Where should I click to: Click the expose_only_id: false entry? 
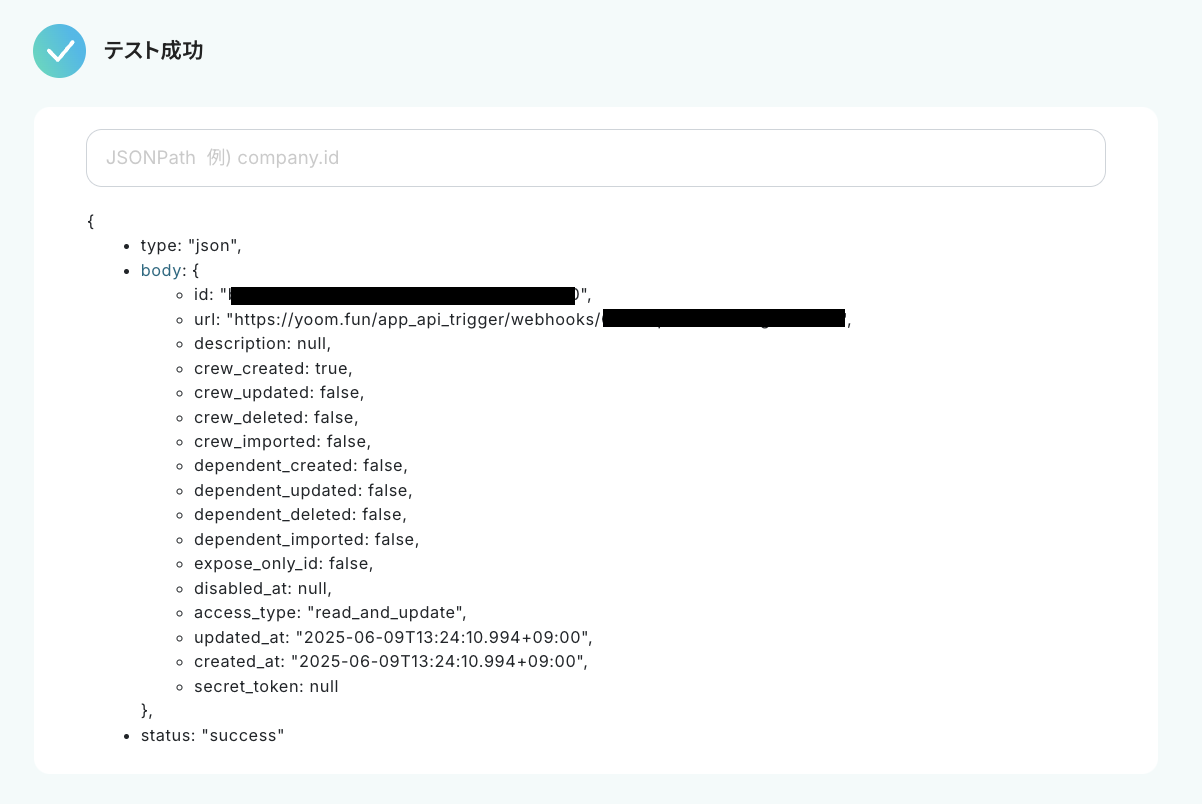(284, 563)
